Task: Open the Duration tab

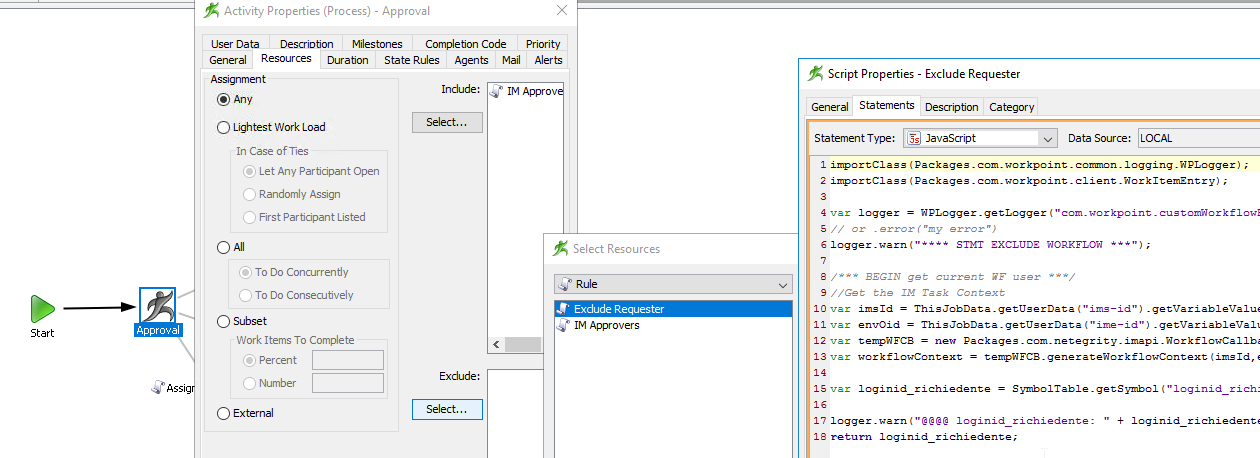Action: (348, 60)
